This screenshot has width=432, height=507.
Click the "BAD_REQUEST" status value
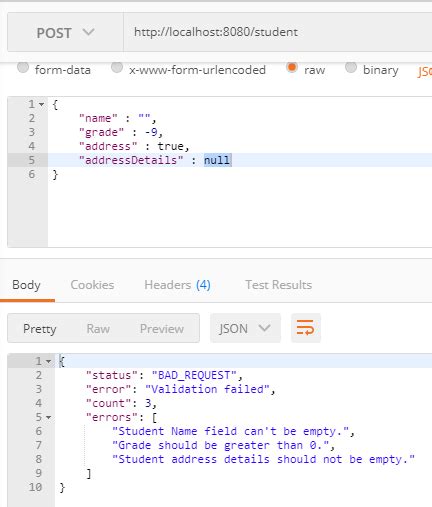(x=194, y=375)
